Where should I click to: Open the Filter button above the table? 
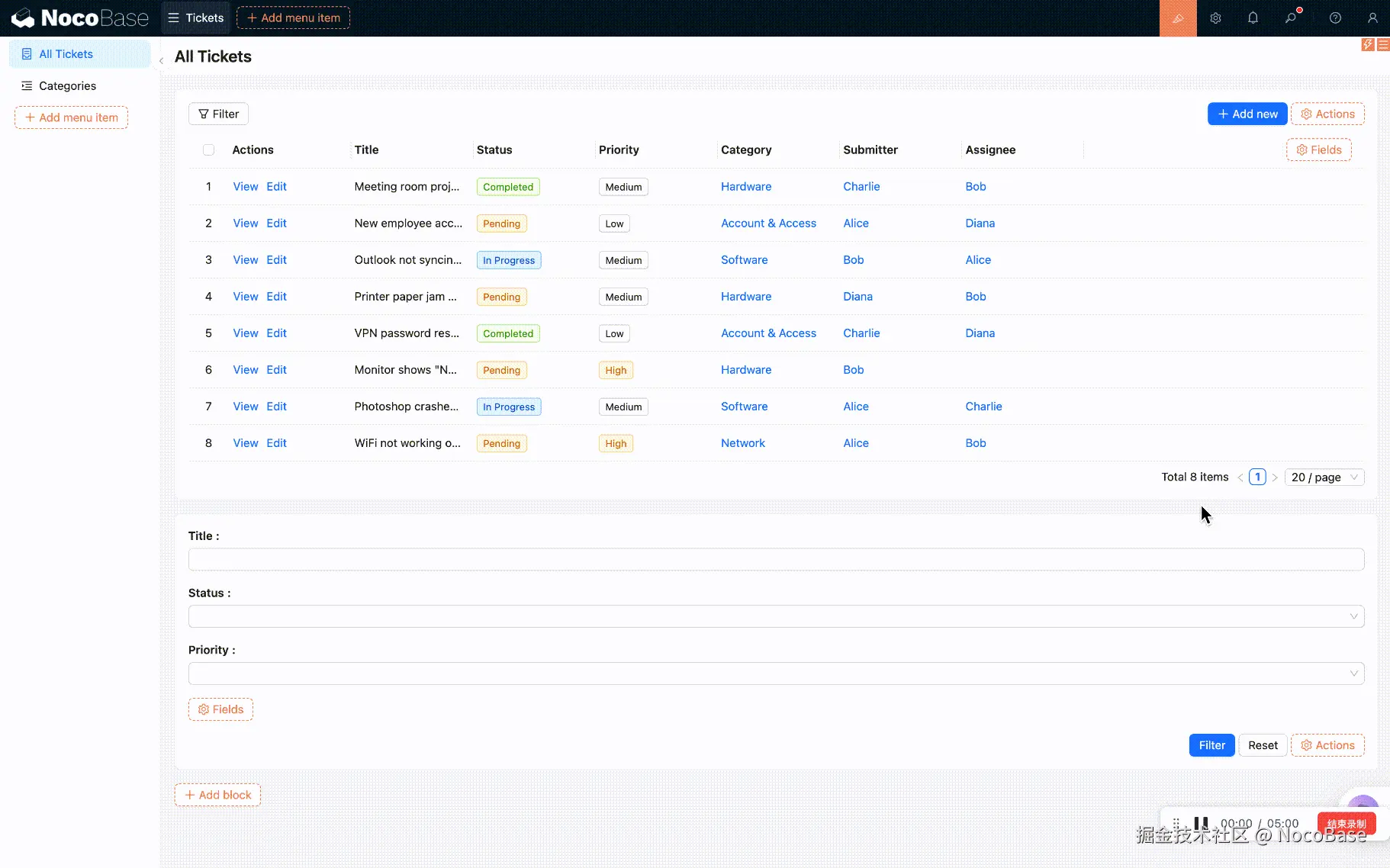point(218,114)
